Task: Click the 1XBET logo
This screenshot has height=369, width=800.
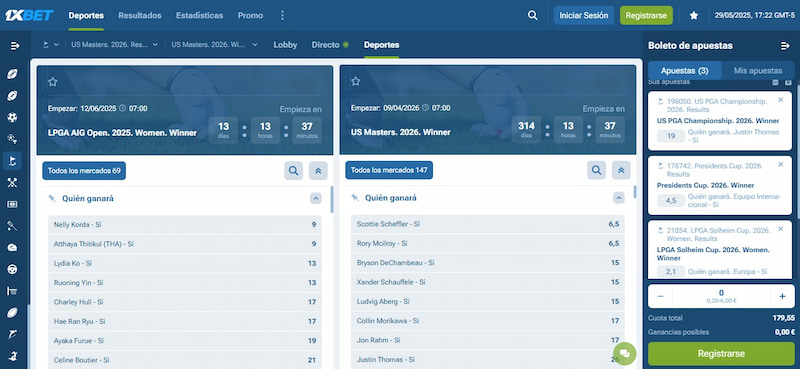Action: tap(29, 15)
